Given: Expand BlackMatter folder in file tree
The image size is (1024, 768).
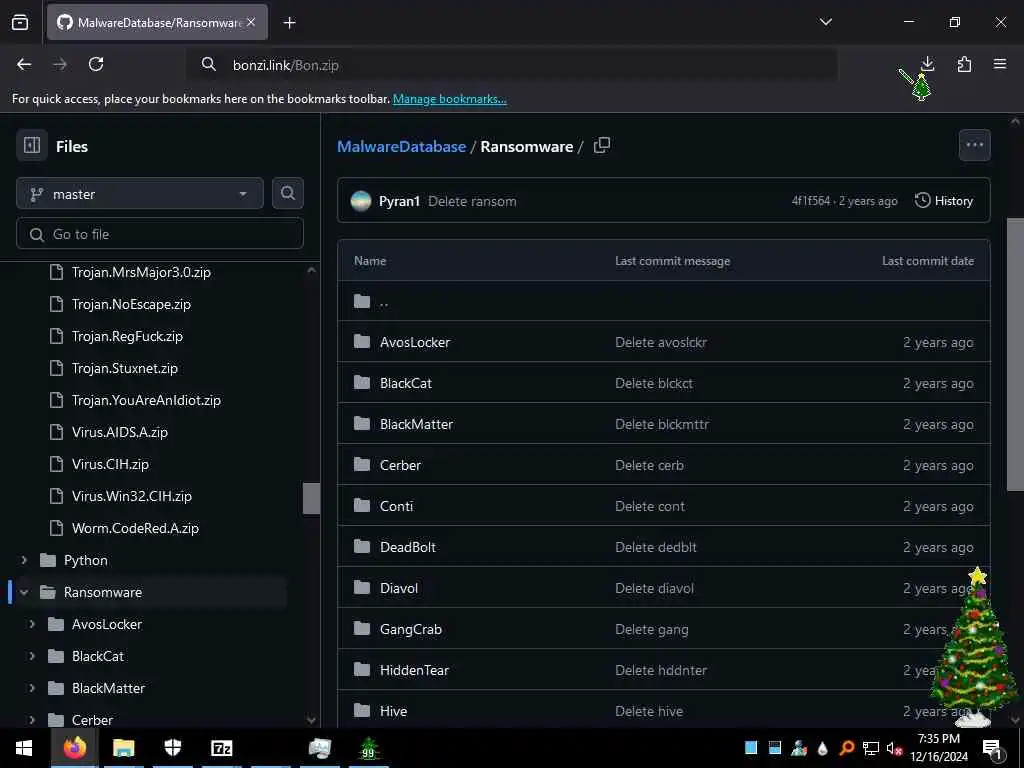Looking at the screenshot, I should pyautogui.click(x=32, y=688).
